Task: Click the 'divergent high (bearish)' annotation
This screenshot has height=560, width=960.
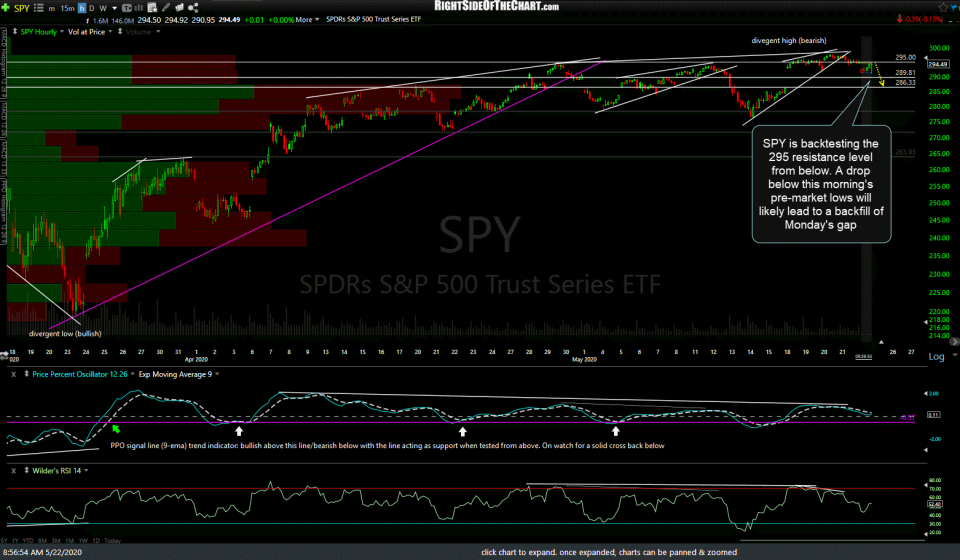Action: click(x=789, y=40)
